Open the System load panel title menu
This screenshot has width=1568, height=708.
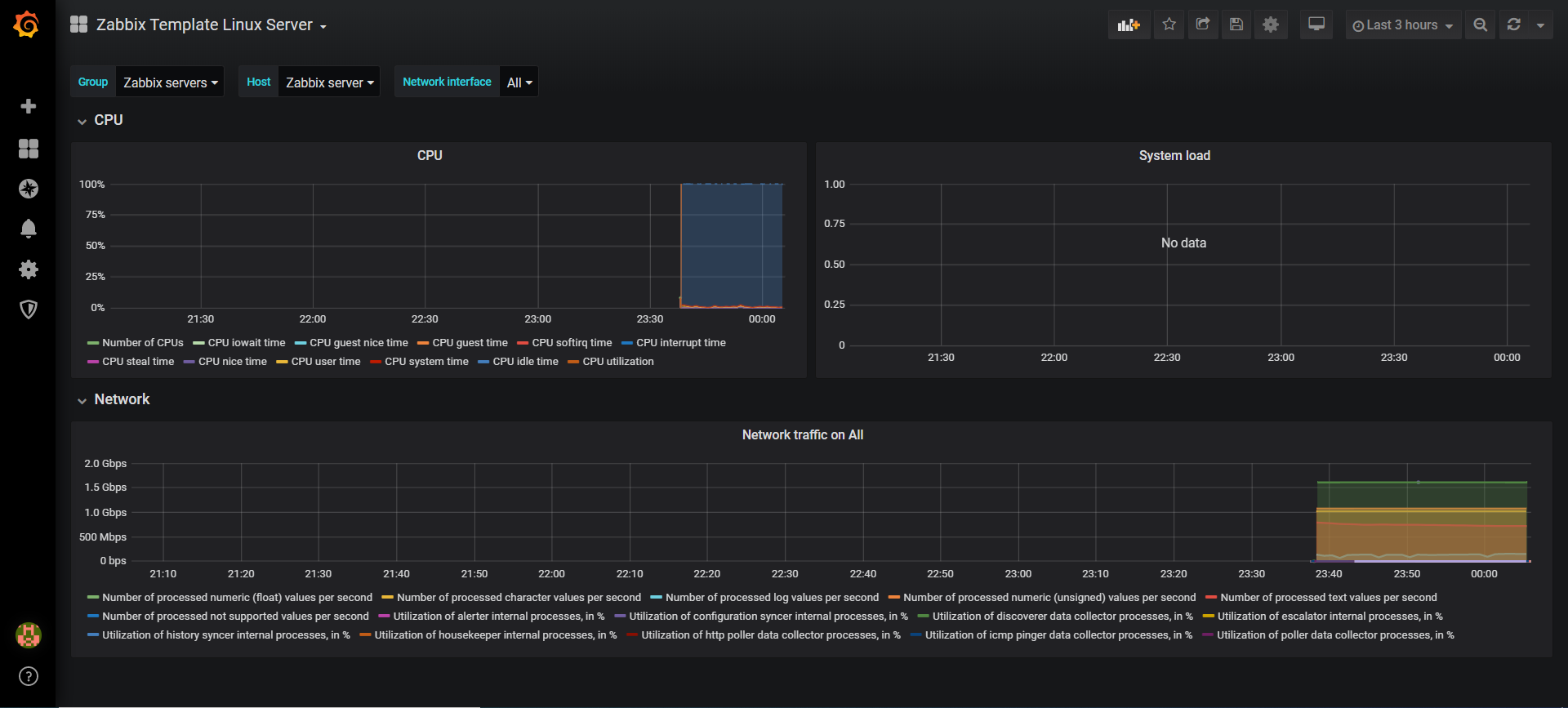point(1174,155)
